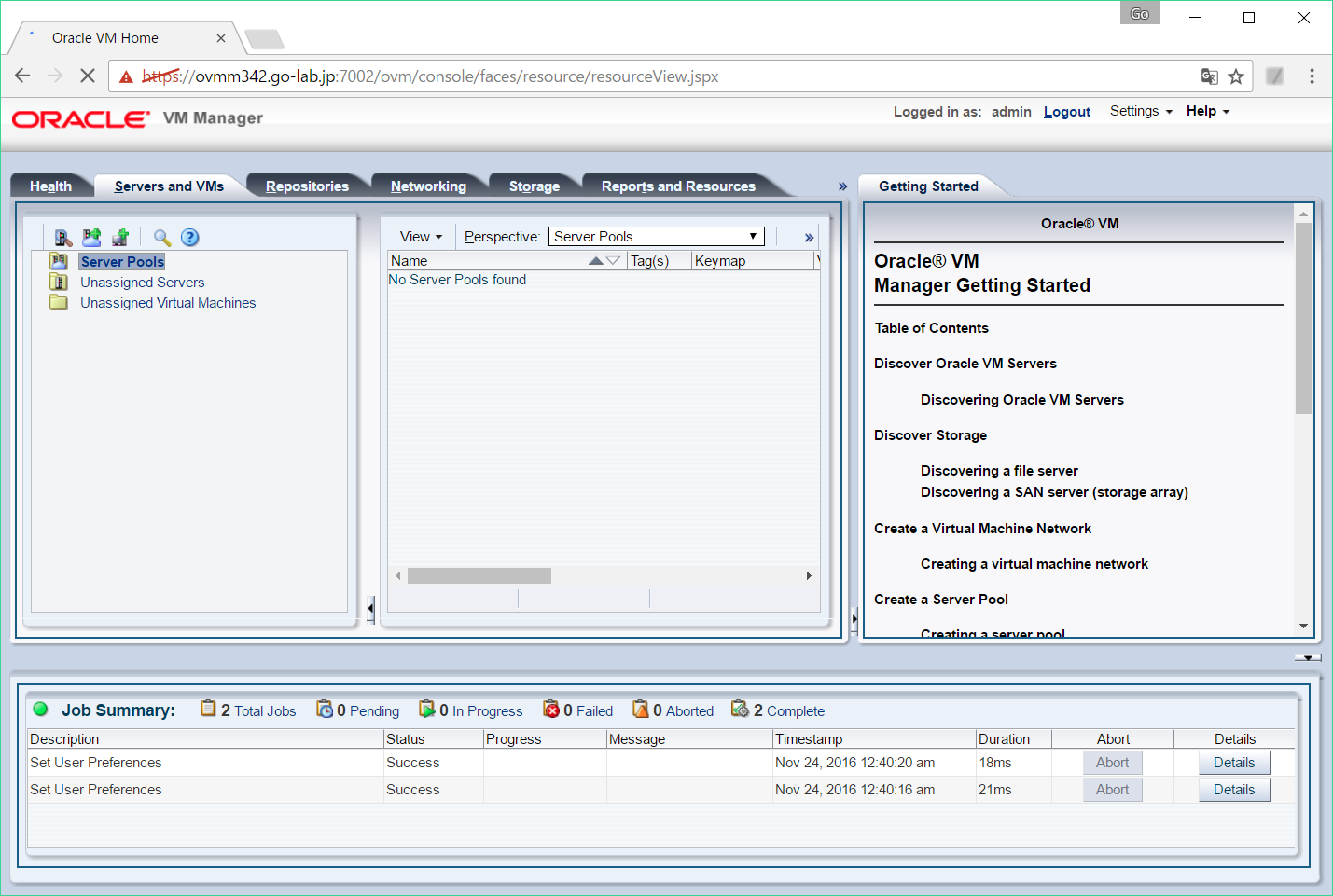1333x896 pixels.
Task: Click the translate icon in the address bar
Action: coord(1209,76)
